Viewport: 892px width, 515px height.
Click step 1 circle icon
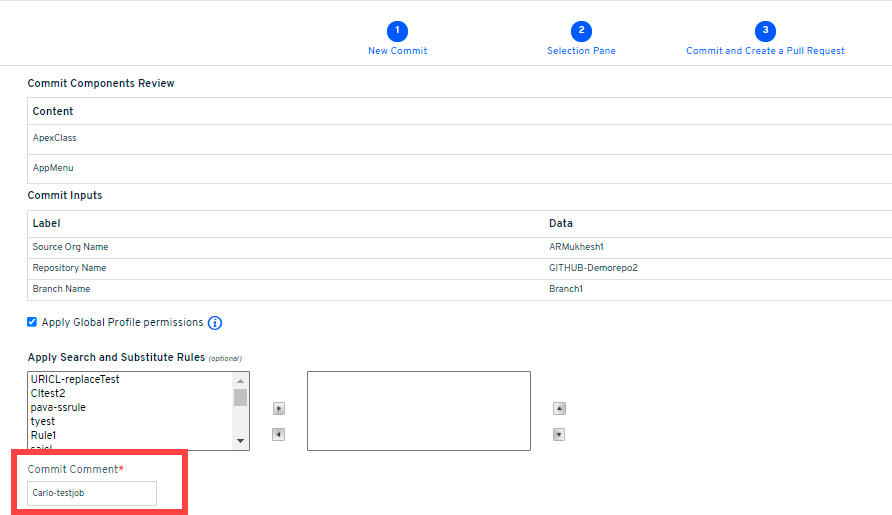[397, 31]
